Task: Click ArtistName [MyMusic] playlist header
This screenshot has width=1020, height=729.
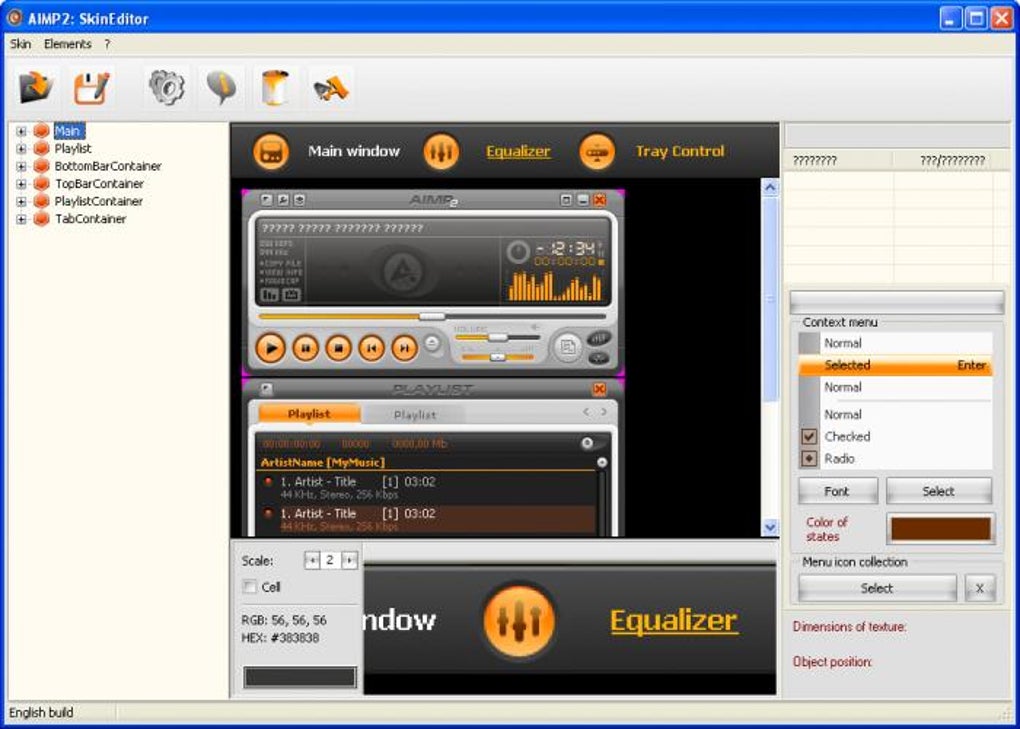Action: [323, 462]
